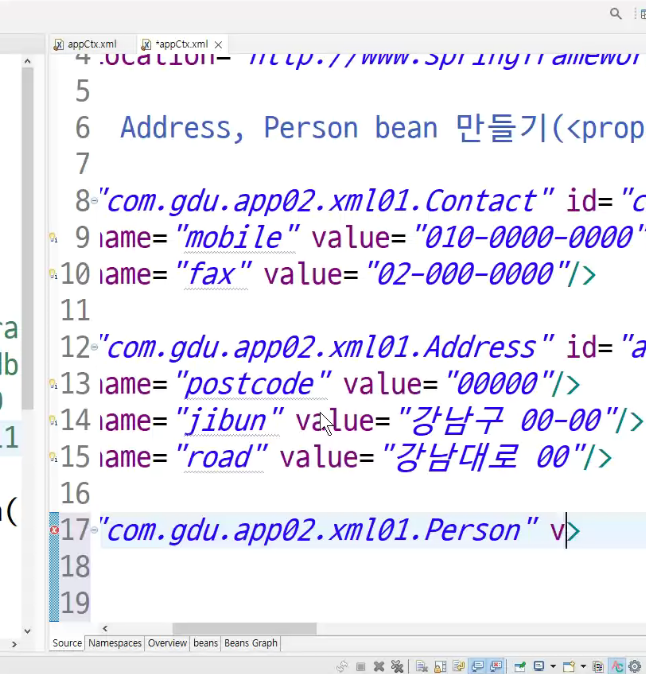Switch to the Namespaces tab
Screen dimensions: 646x674
[x=115, y=643]
